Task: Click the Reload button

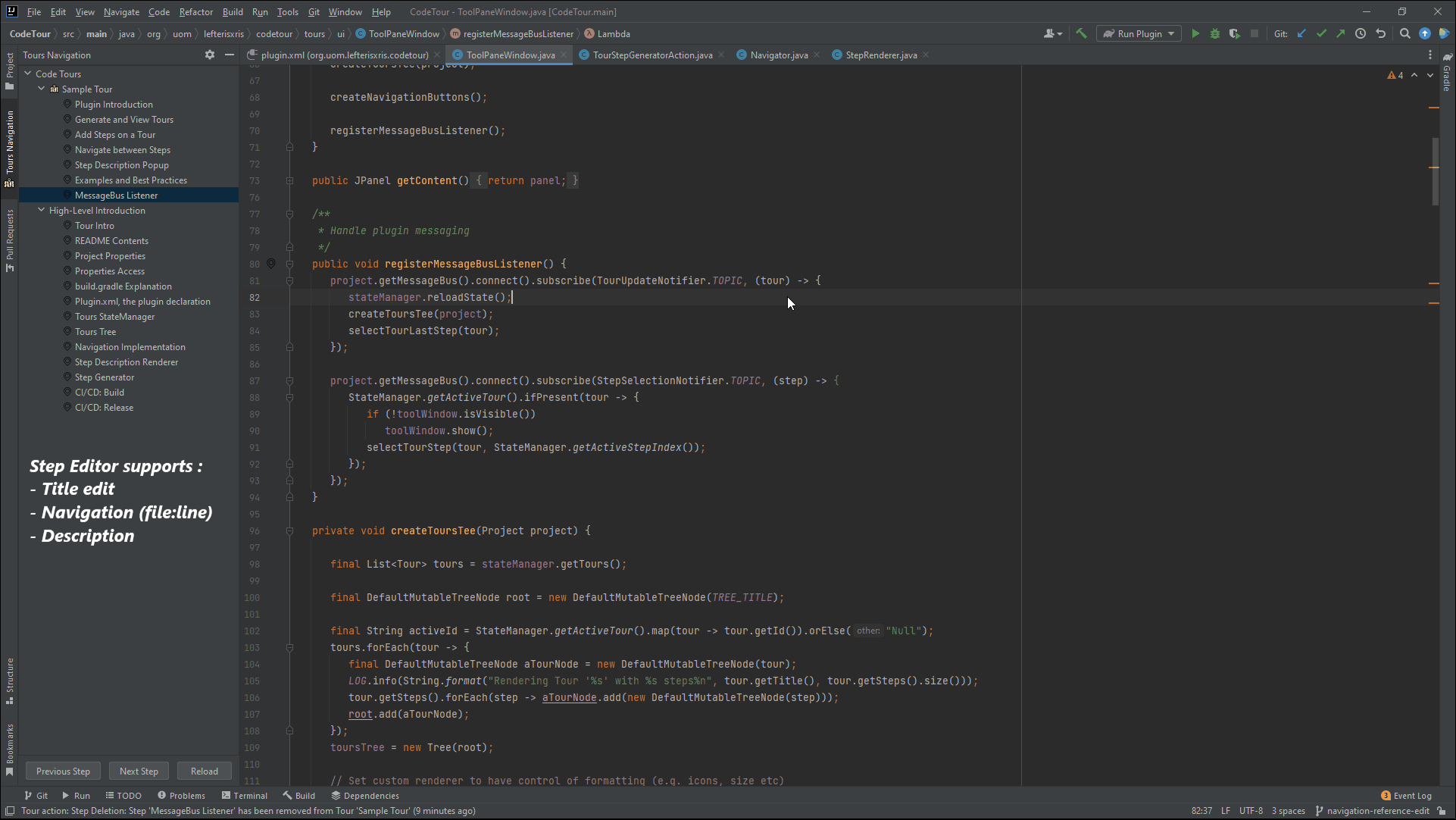Action: coord(205,771)
